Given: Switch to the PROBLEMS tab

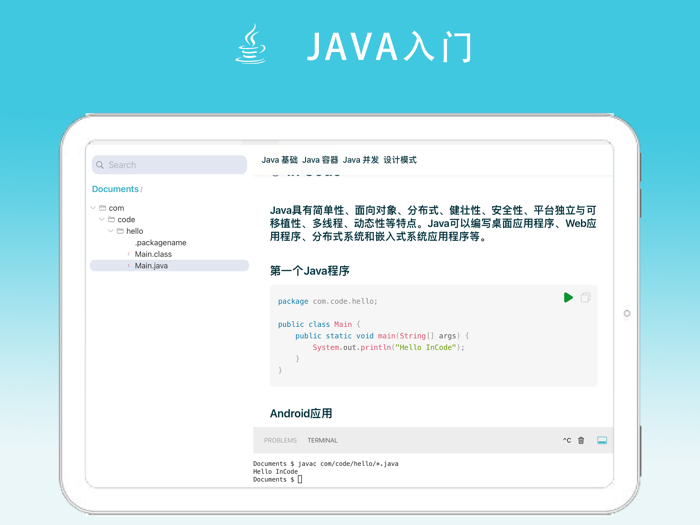Looking at the screenshot, I should click(280, 440).
